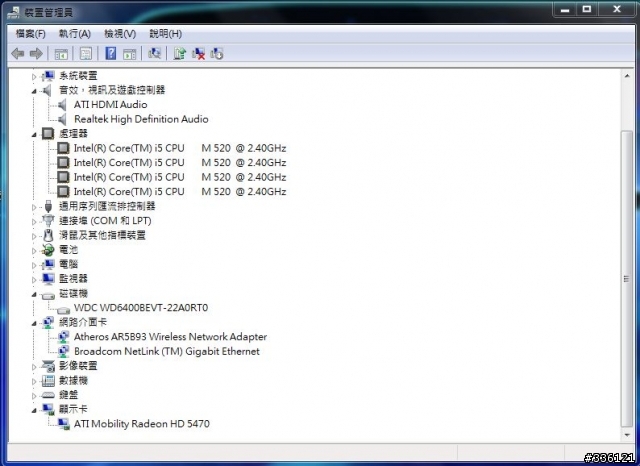Image resolution: width=640 pixels, height=466 pixels.
Task: Select Broadcom NetLink (TM) Gigabit Ethernet
Action: pos(167,351)
